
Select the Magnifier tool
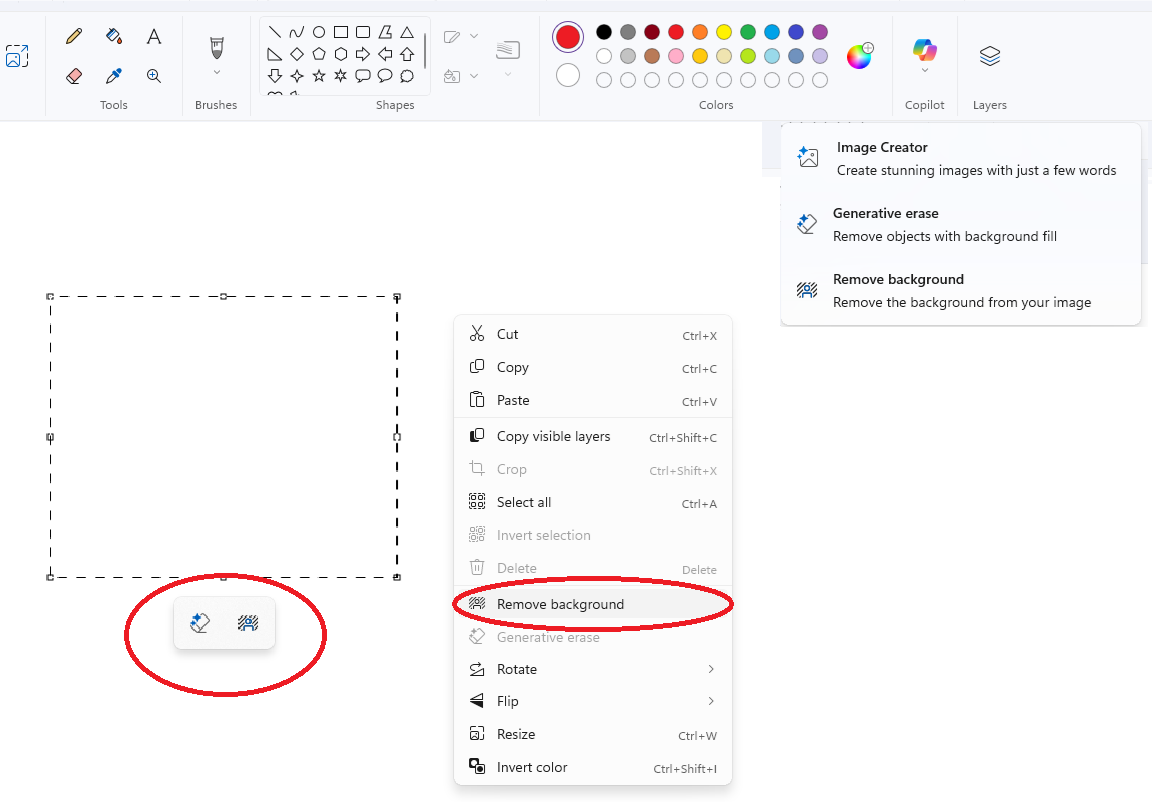[154, 76]
